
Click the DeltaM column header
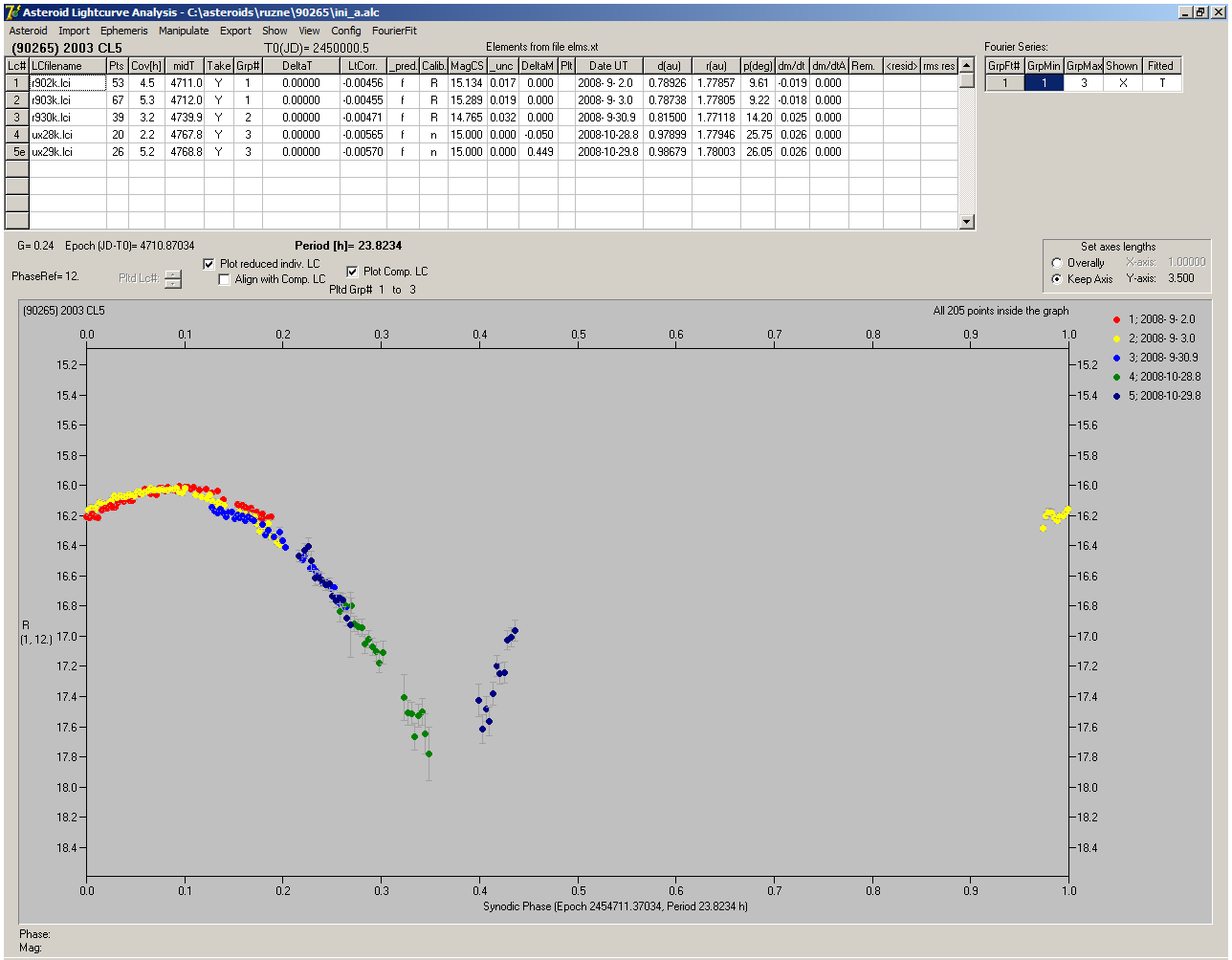(539, 66)
